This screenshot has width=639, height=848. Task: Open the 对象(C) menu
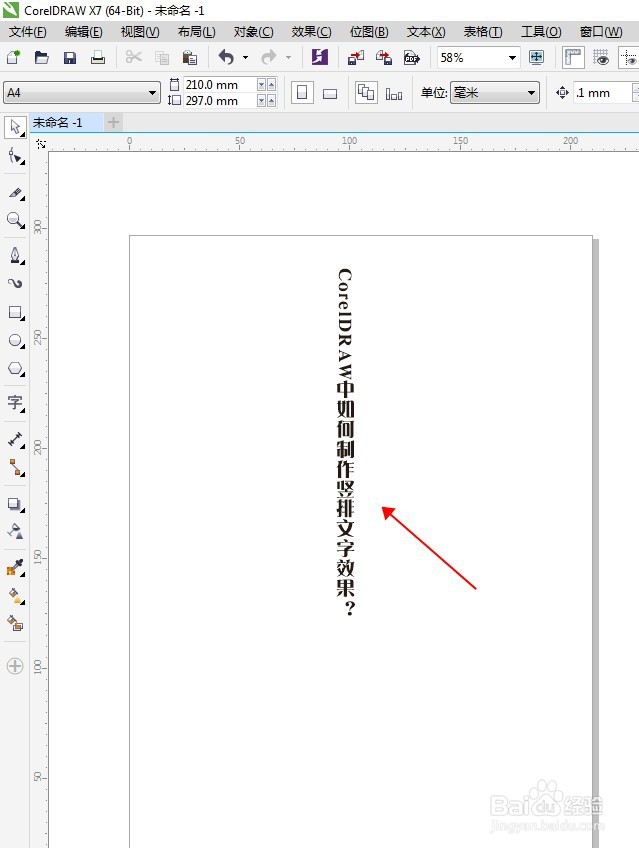(x=253, y=32)
